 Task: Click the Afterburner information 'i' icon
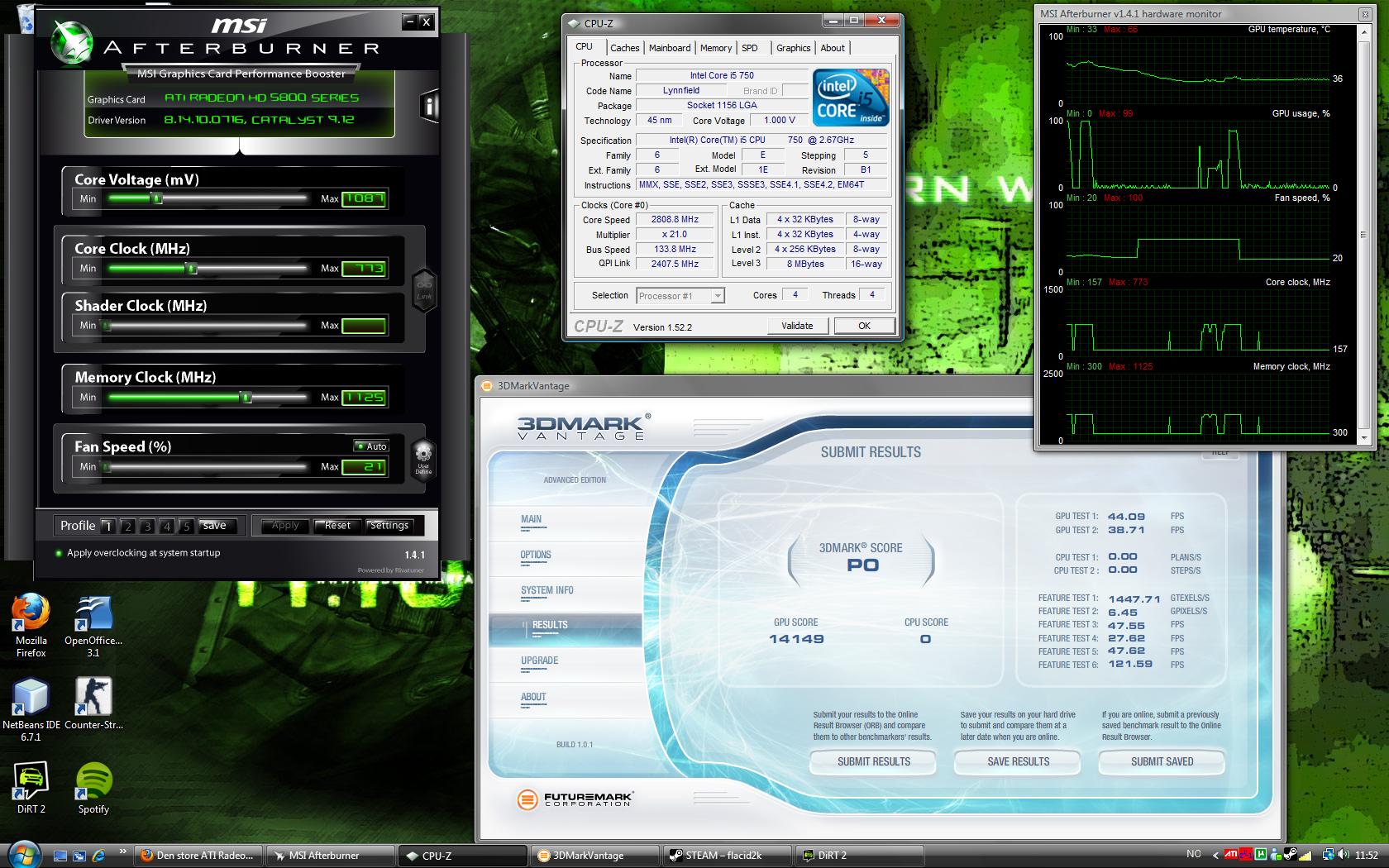click(428, 106)
